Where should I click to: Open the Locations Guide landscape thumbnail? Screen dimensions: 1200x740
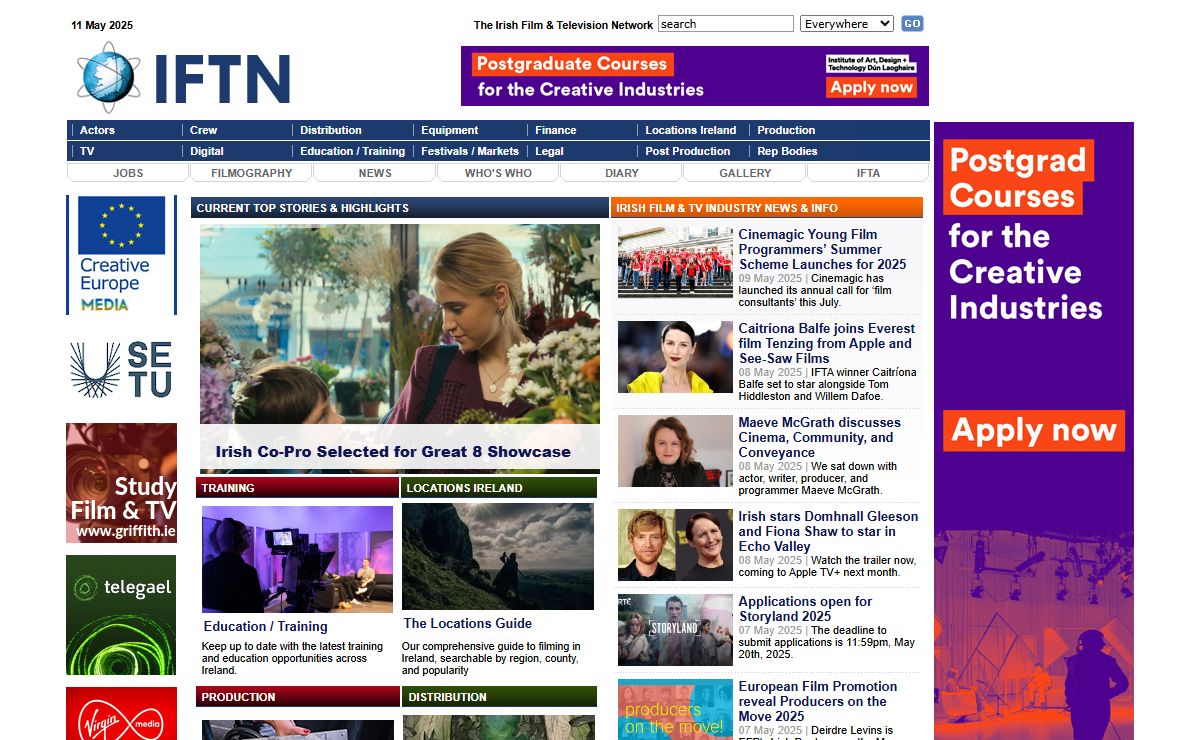(498, 556)
